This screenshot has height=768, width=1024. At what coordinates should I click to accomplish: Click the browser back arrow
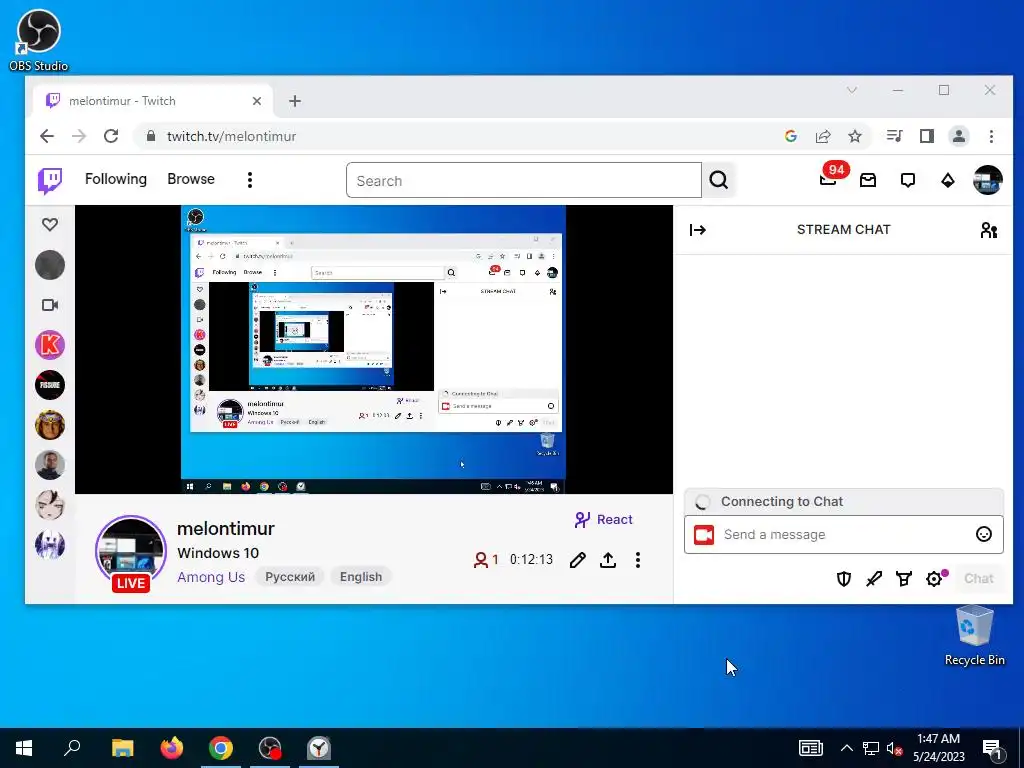(x=47, y=136)
